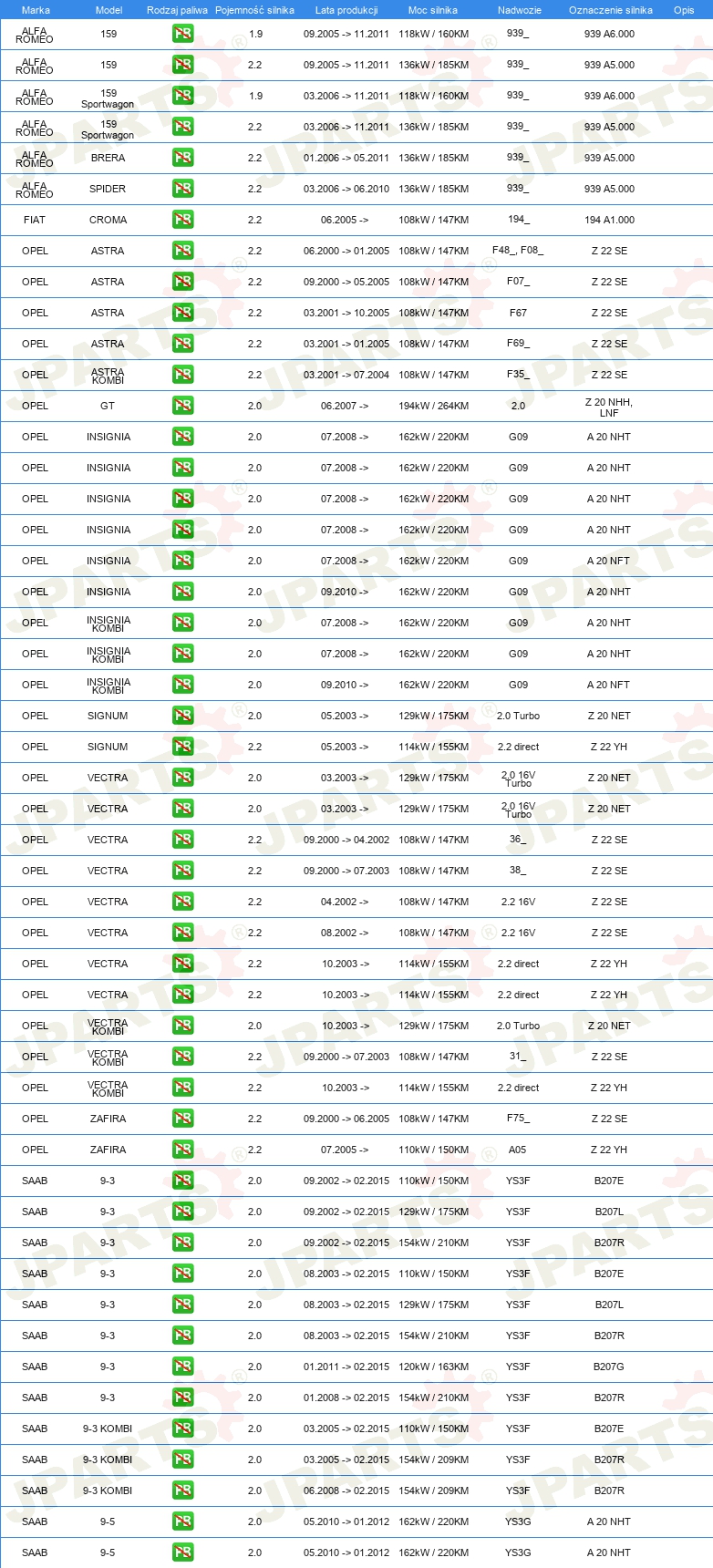Screen dimensions: 713x1568
Task: Click fuel icon in Opel Astra F67 row
Action: pyautogui.click(x=182, y=313)
